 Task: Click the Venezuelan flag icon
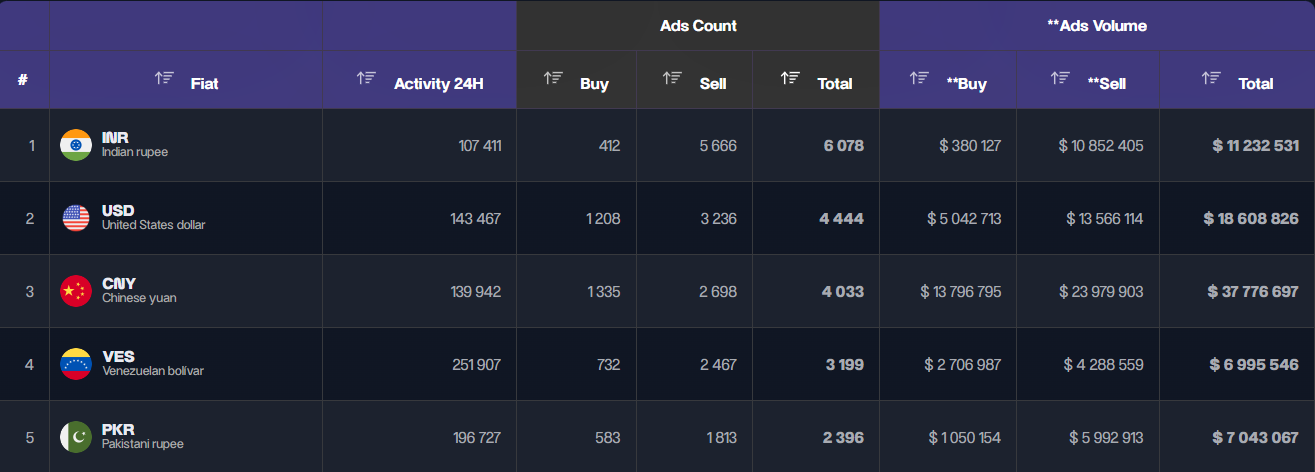tap(76, 364)
